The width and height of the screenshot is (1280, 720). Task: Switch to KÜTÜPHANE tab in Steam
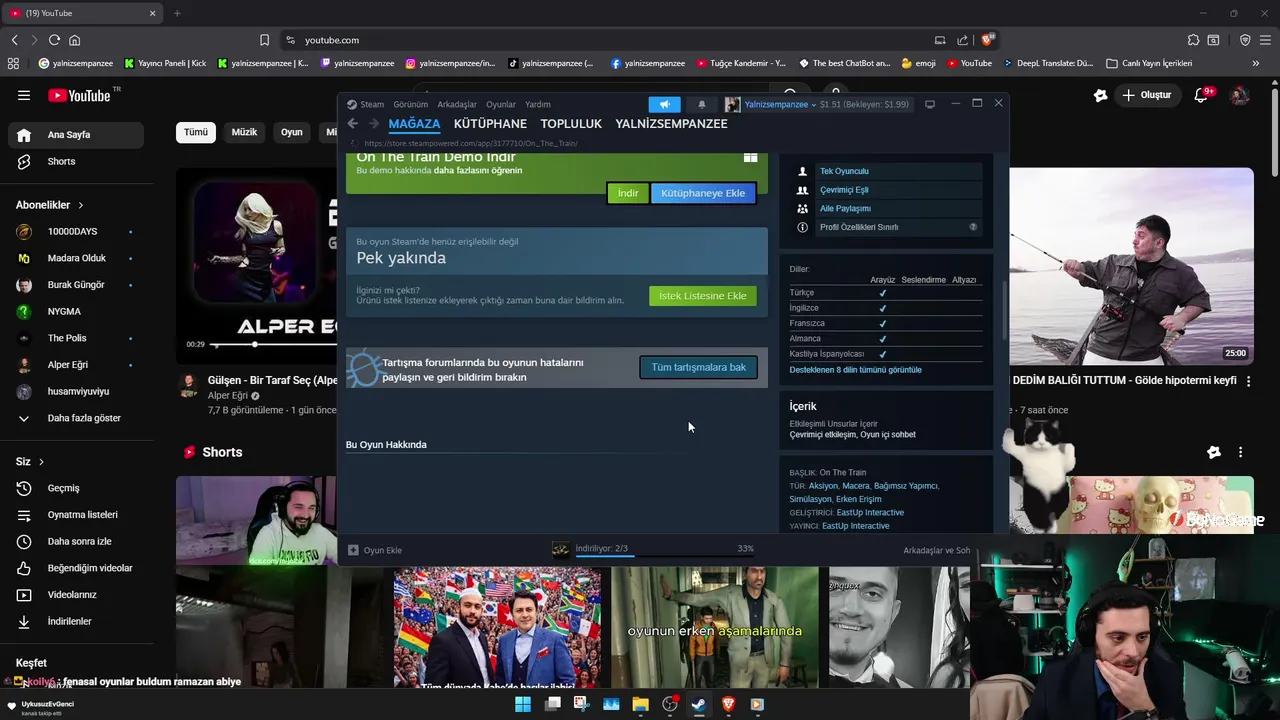pyautogui.click(x=490, y=124)
